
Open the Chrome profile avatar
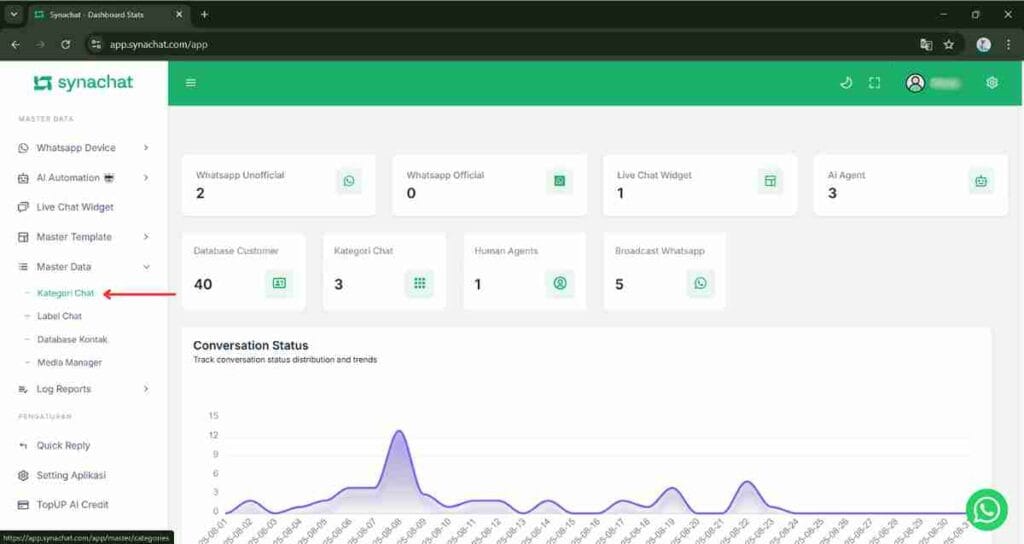coord(984,44)
